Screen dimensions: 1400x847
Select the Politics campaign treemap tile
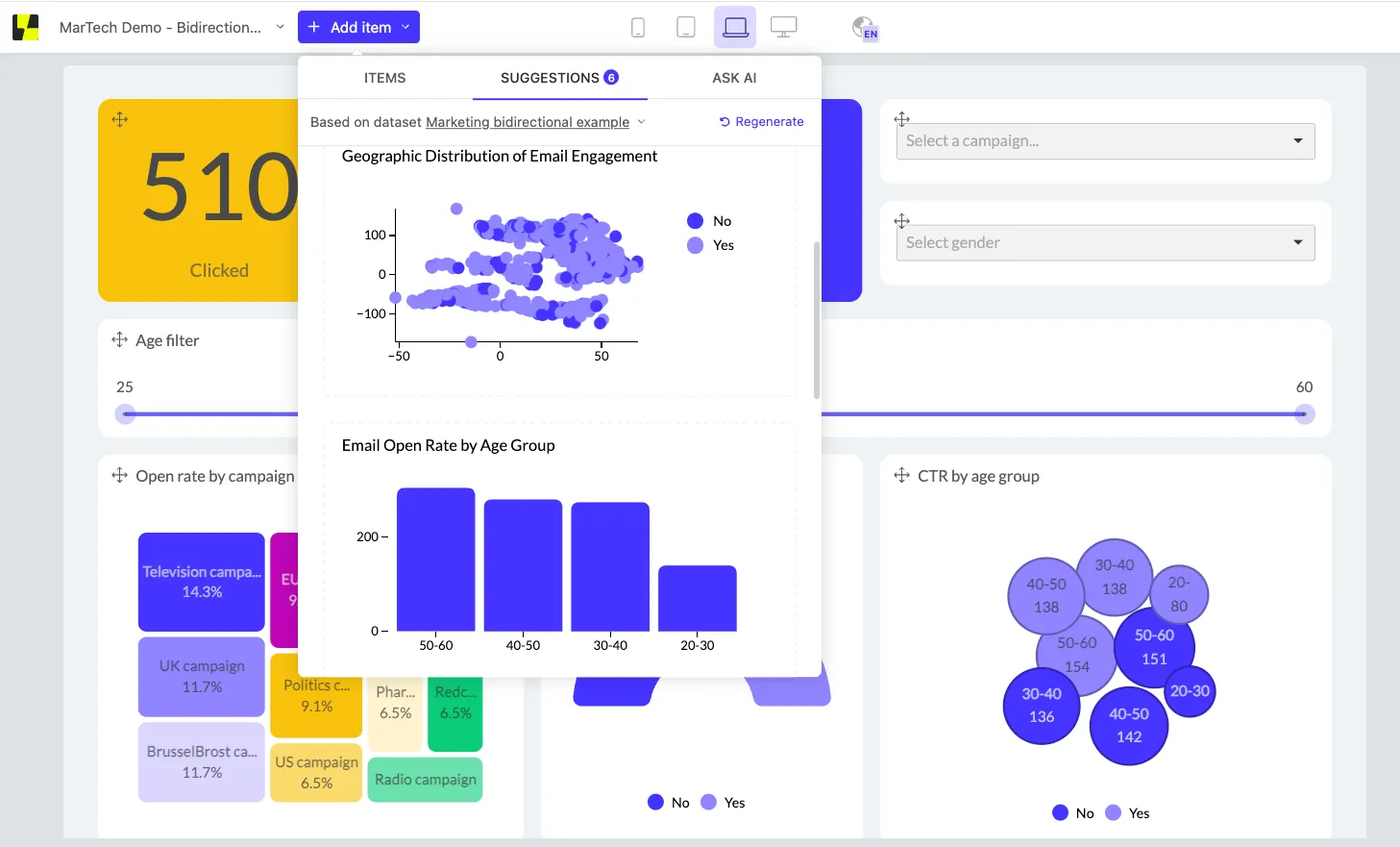point(316,695)
